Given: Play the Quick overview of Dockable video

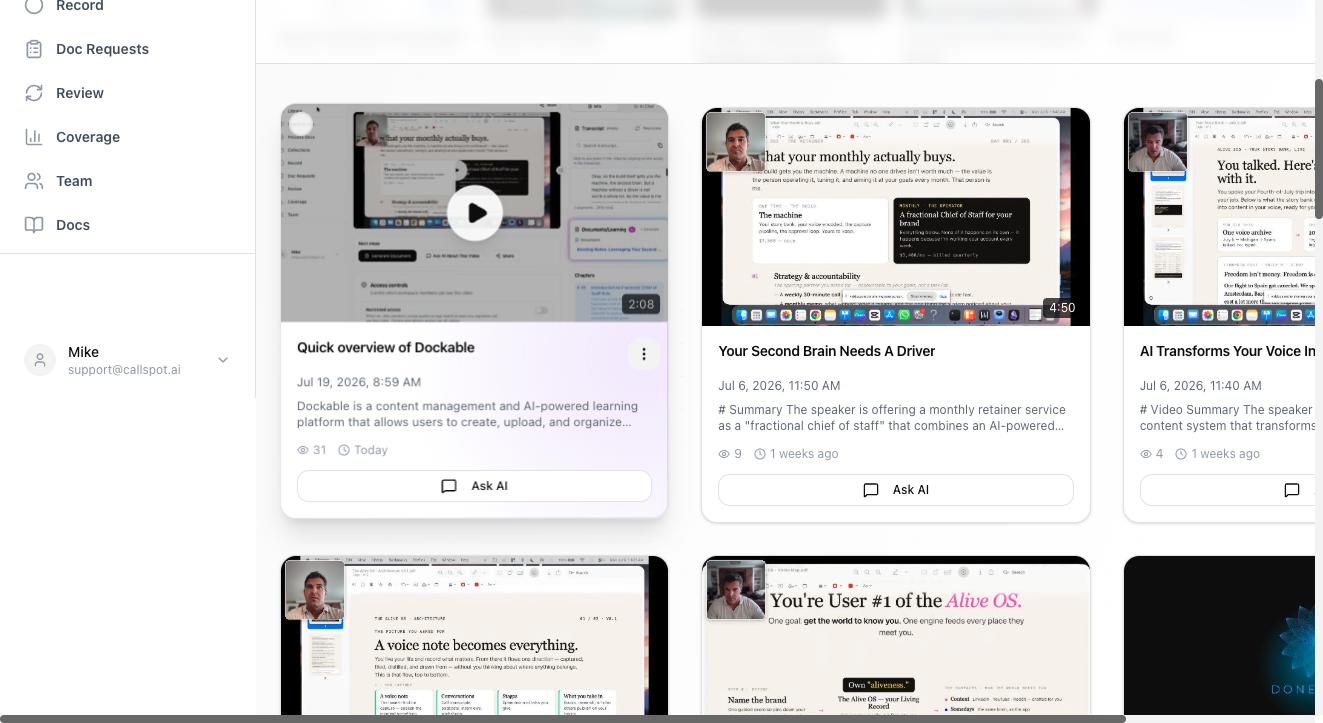Looking at the screenshot, I should (475, 213).
